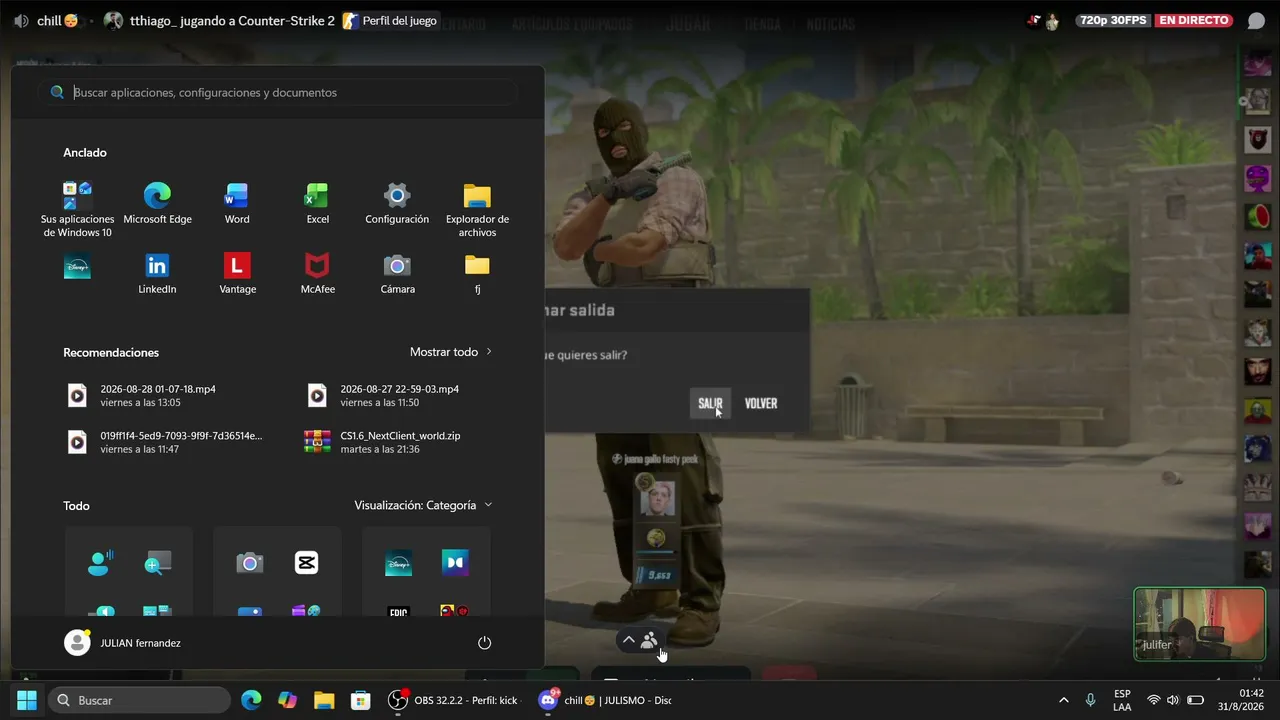Open the battery tray icon
1280x720 pixels.
pyautogui.click(x=1195, y=700)
